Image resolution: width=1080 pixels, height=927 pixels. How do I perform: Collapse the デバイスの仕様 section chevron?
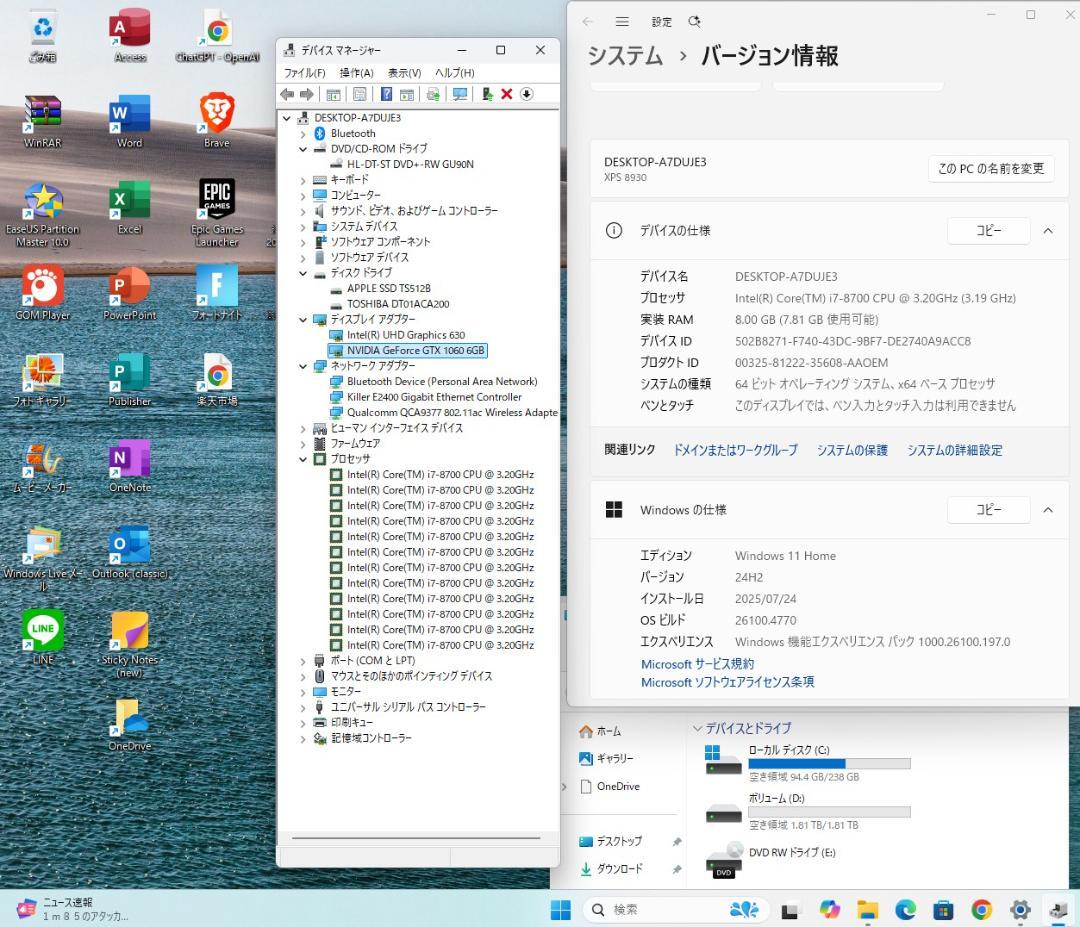(1048, 230)
